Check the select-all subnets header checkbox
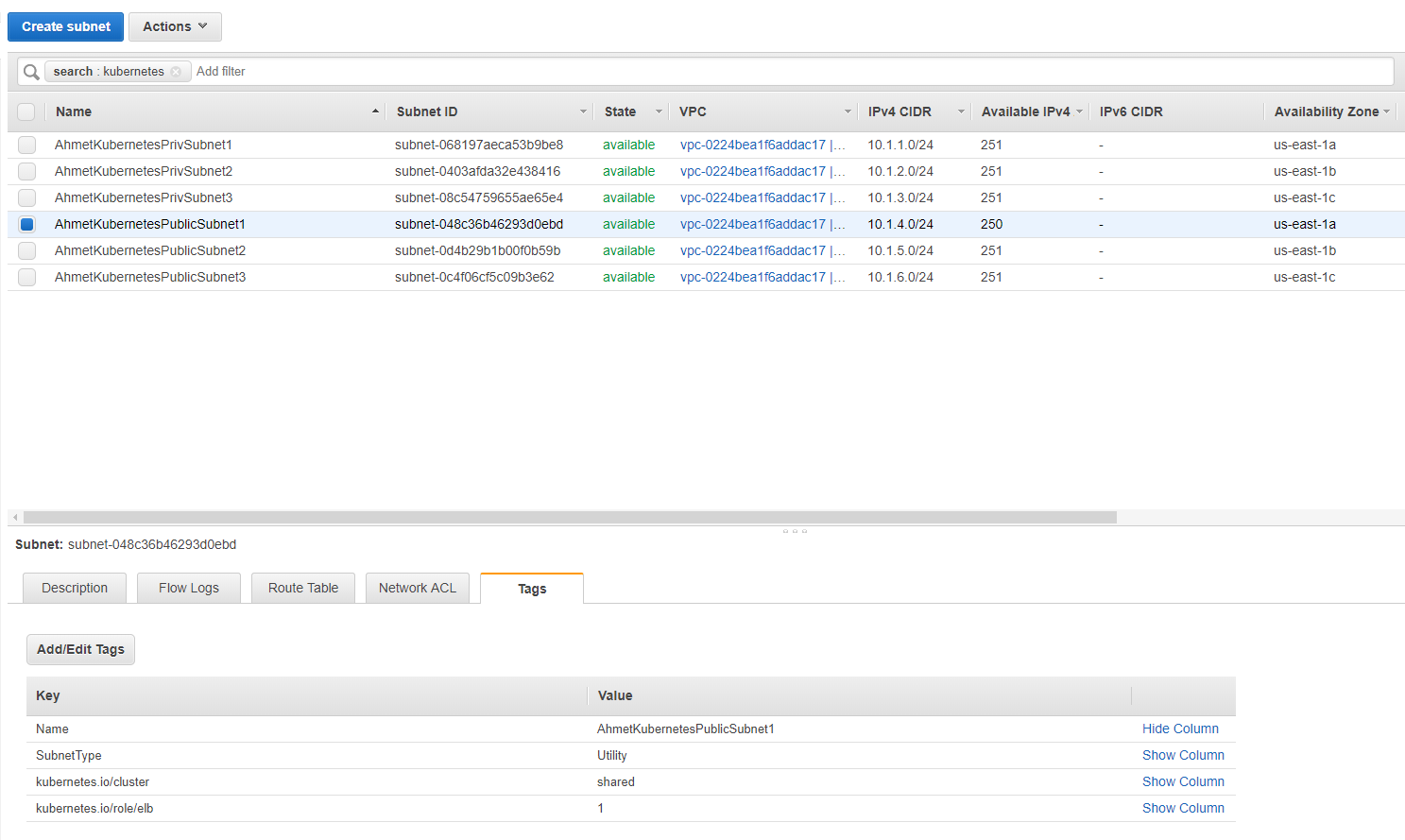Screen dimensions: 1405x840 26,111
